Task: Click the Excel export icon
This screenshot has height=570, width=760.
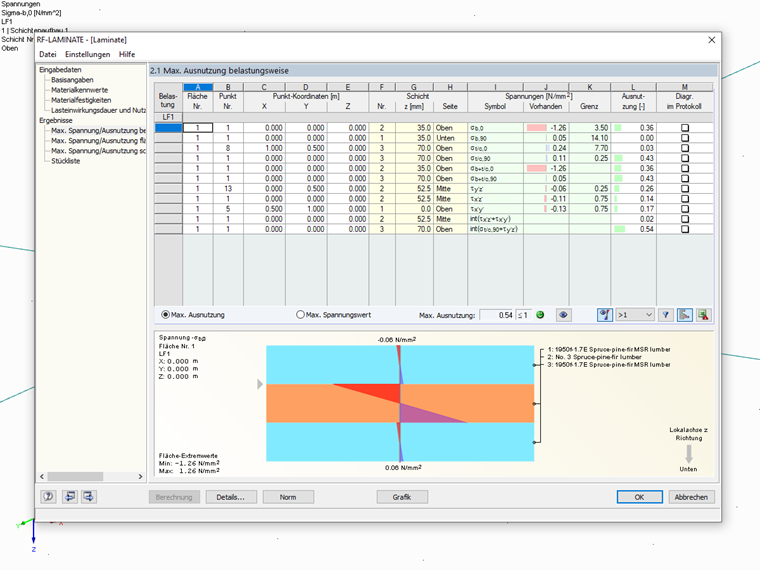Action: click(703, 314)
